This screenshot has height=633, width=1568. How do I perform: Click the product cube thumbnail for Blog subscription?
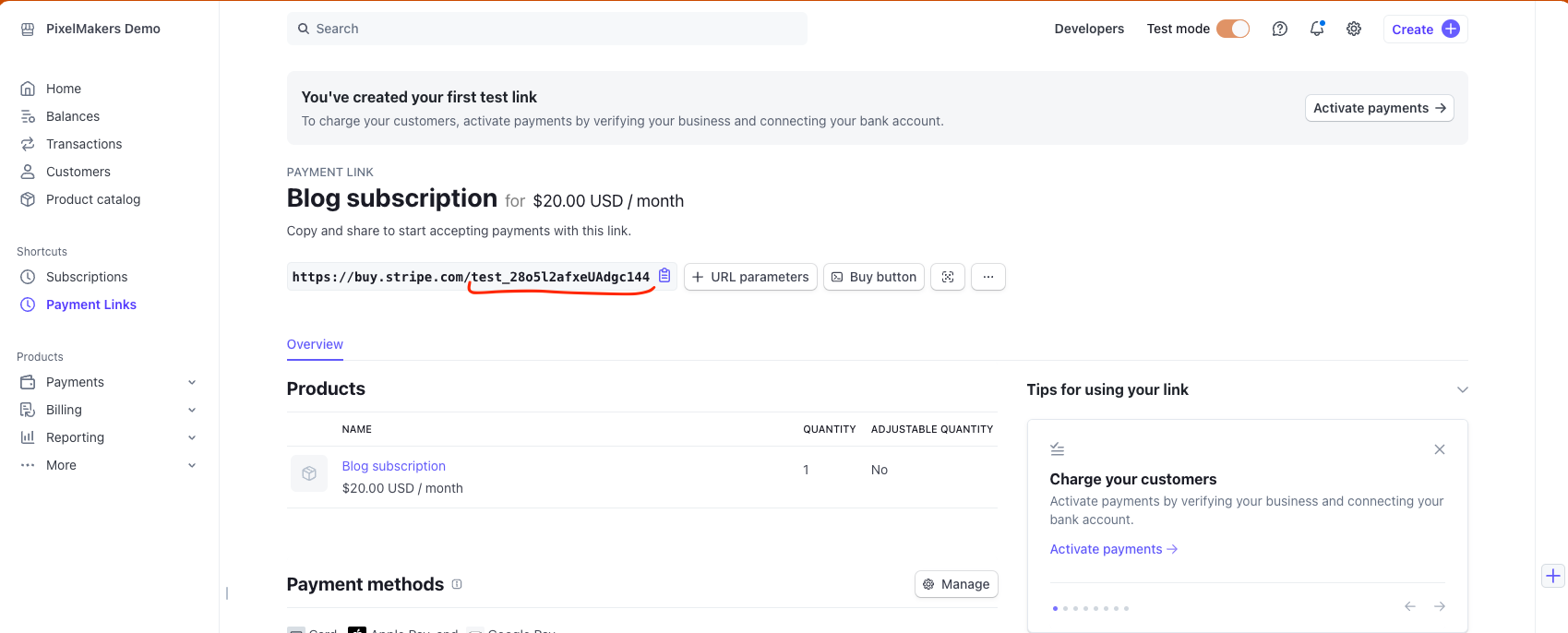click(x=309, y=473)
